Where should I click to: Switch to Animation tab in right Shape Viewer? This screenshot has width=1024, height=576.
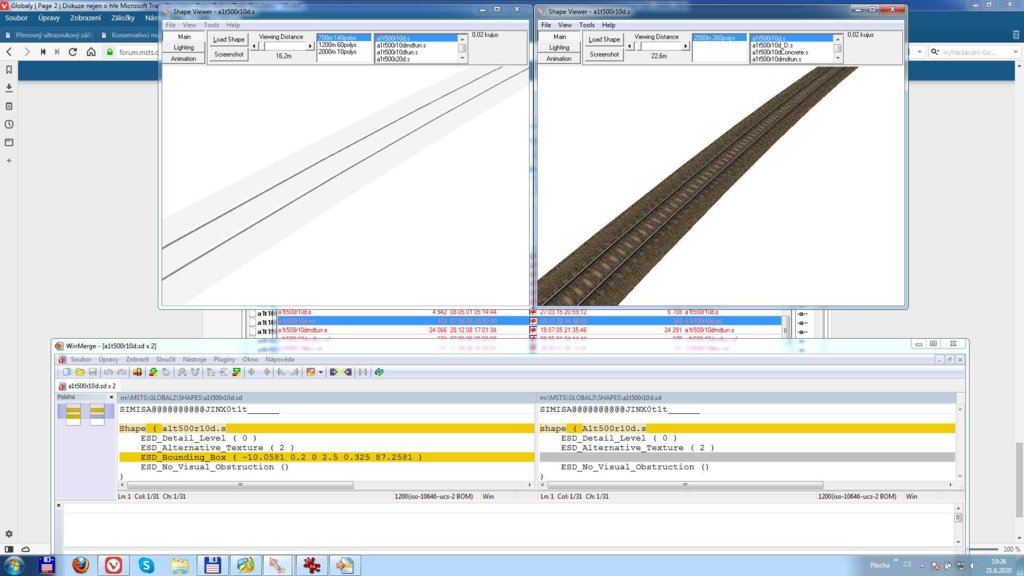pyautogui.click(x=559, y=59)
